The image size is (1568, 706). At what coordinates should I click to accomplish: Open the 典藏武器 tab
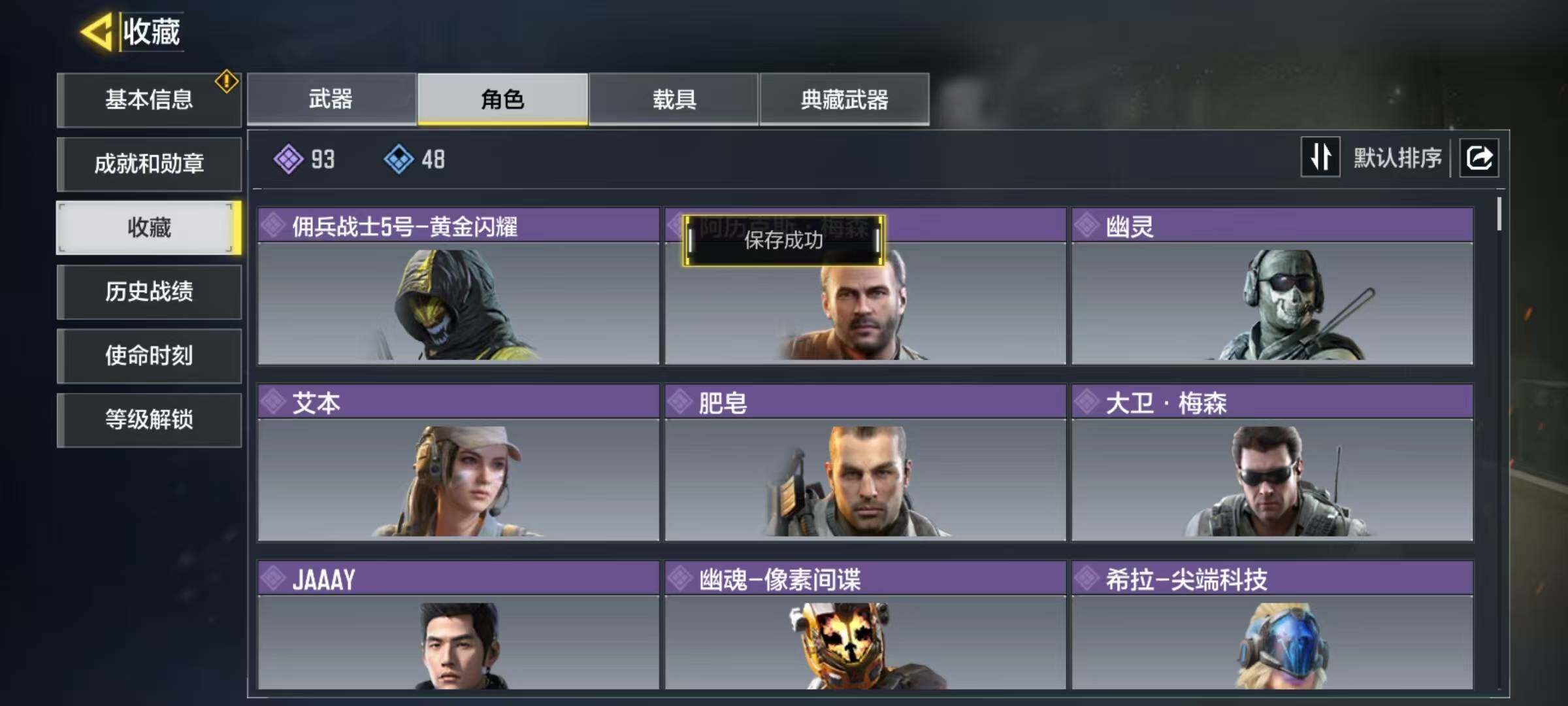click(845, 99)
